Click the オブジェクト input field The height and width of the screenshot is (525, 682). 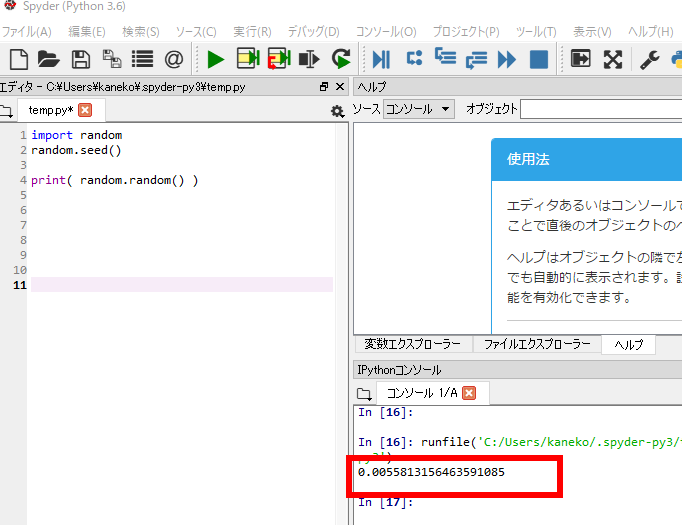[x=601, y=109]
